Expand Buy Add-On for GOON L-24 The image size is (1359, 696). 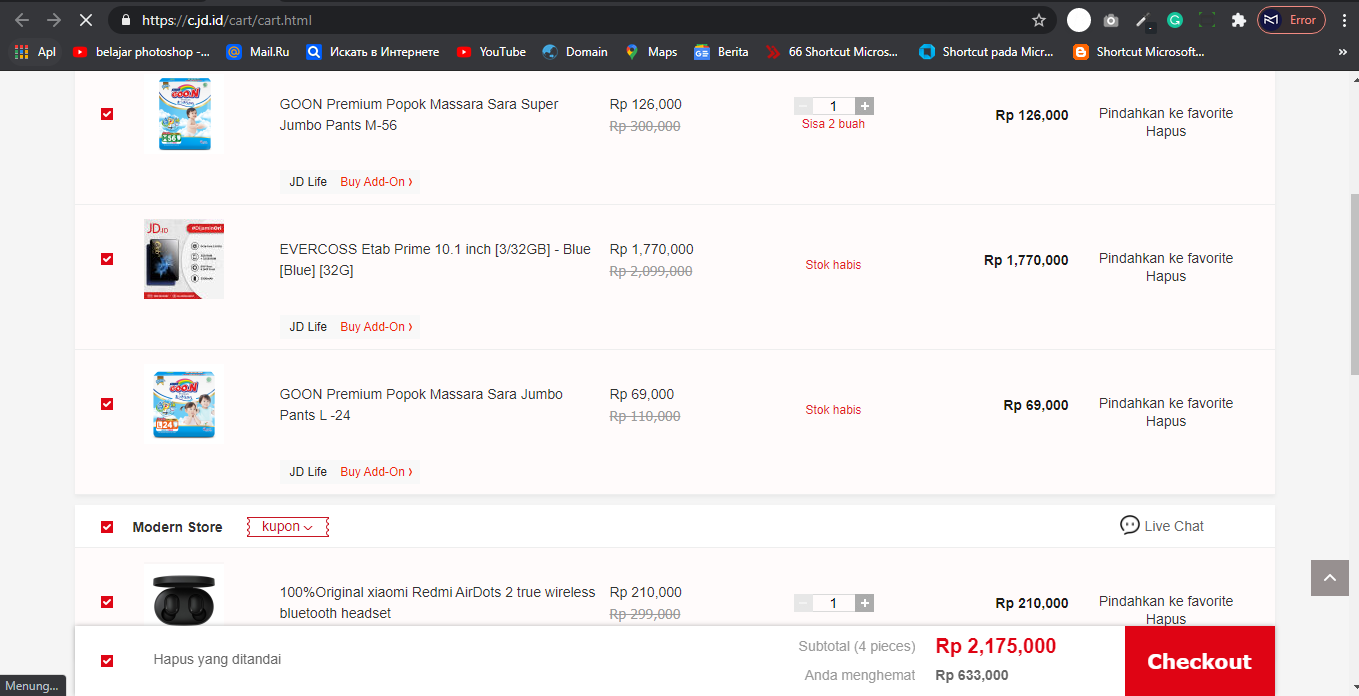click(x=376, y=472)
